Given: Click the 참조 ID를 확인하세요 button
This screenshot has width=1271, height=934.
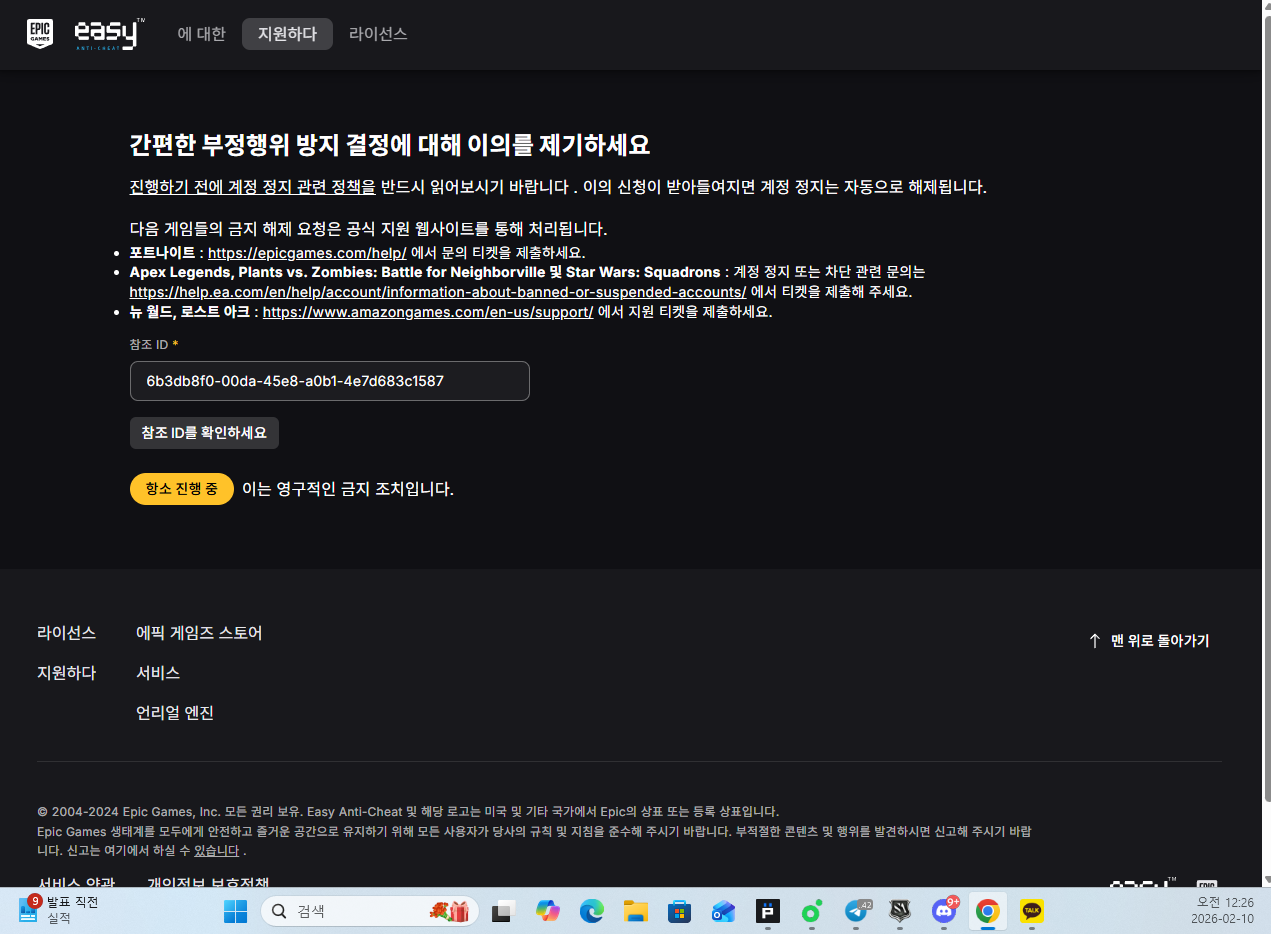Looking at the screenshot, I should pos(204,433).
